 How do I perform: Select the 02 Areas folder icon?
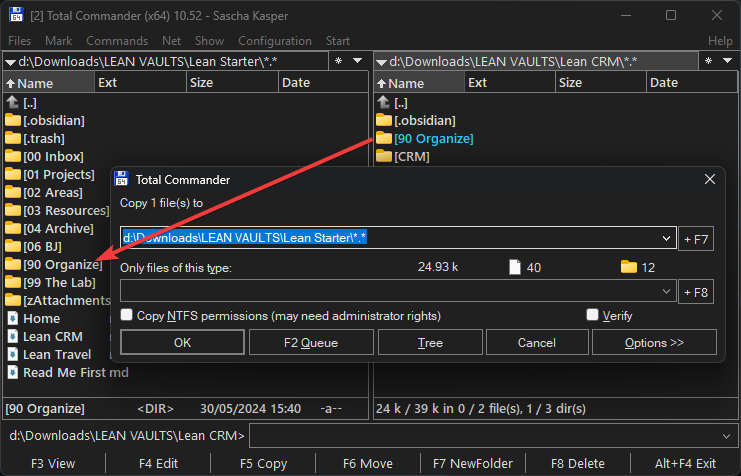(x=13, y=192)
